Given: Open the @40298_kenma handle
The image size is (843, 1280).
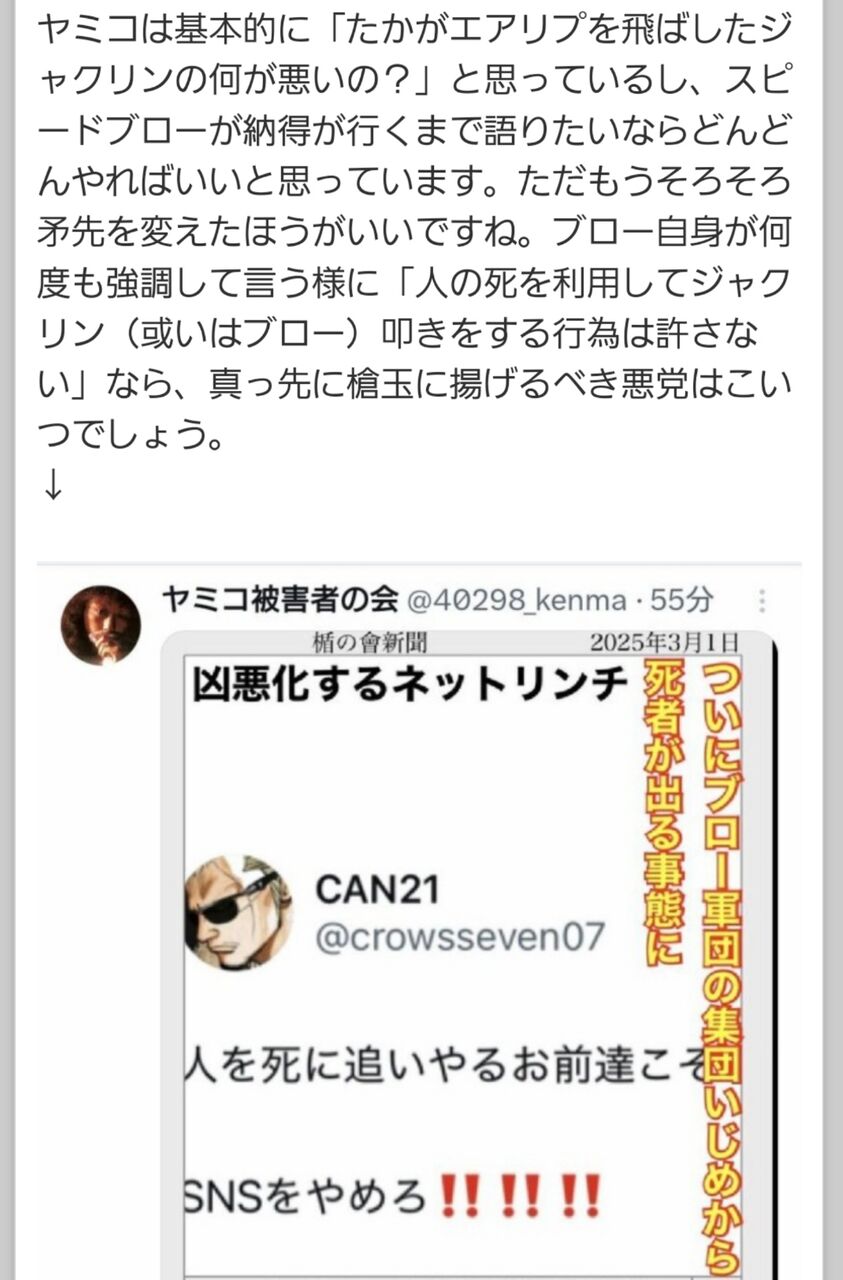Looking at the screenshot, I should pos(514,600).
